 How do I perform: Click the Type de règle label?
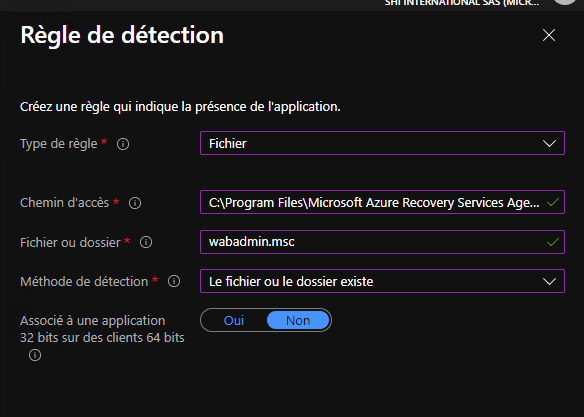[x=59, y=144]
